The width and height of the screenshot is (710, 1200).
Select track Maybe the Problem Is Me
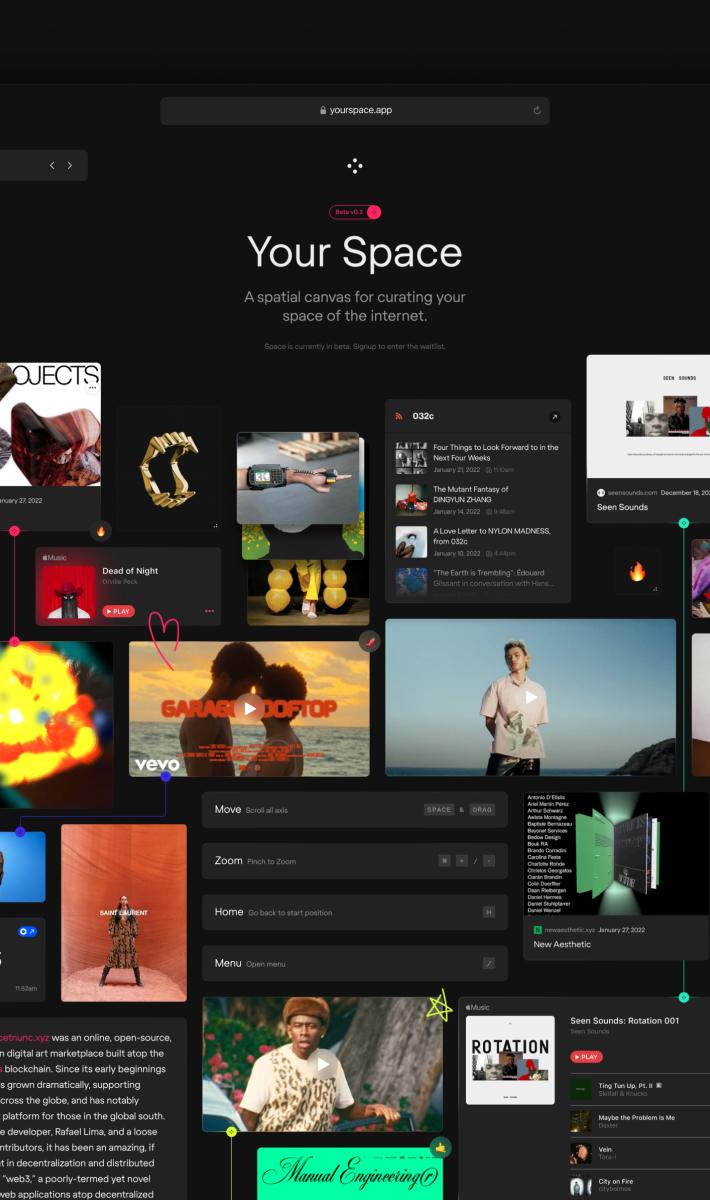point(639,1121)
